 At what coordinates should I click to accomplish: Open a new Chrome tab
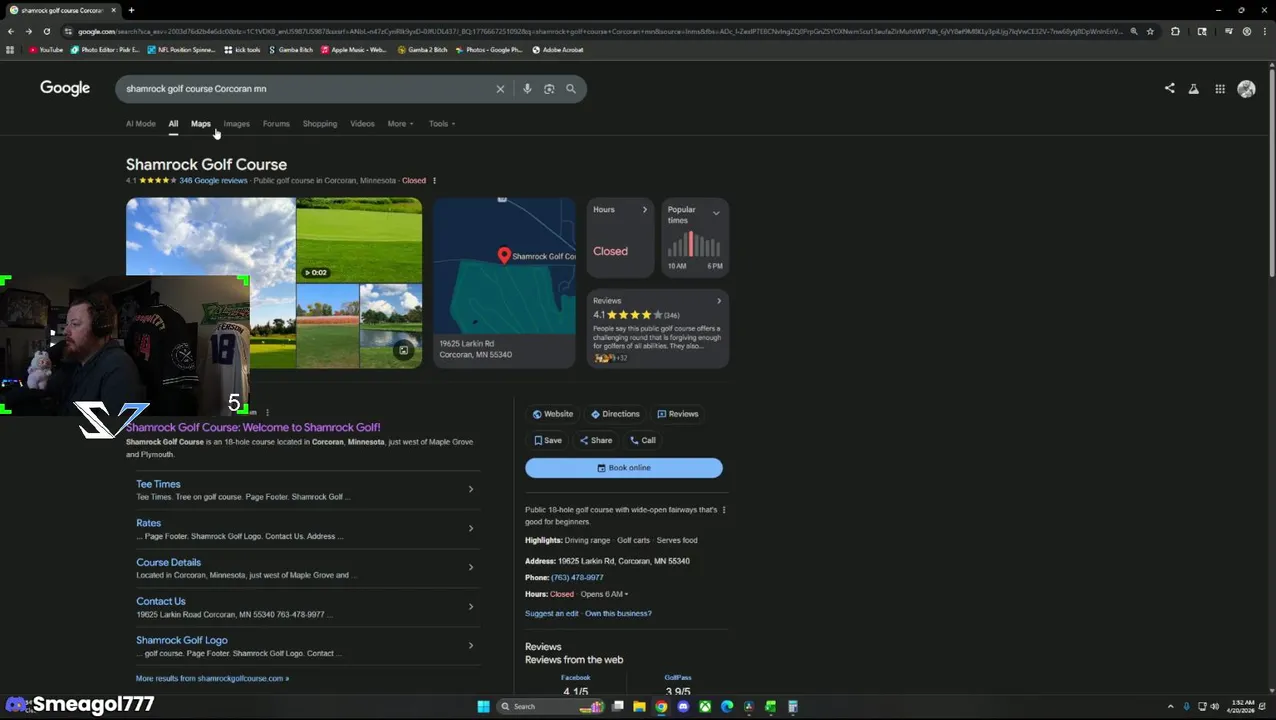pyautogui.click(x=131, y=10)
